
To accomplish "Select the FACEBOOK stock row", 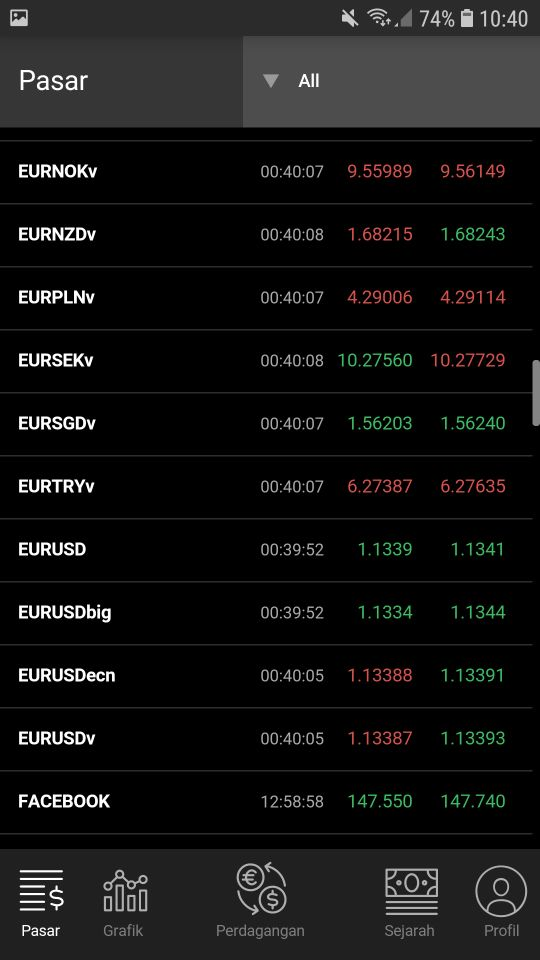I will coord(266,801).
